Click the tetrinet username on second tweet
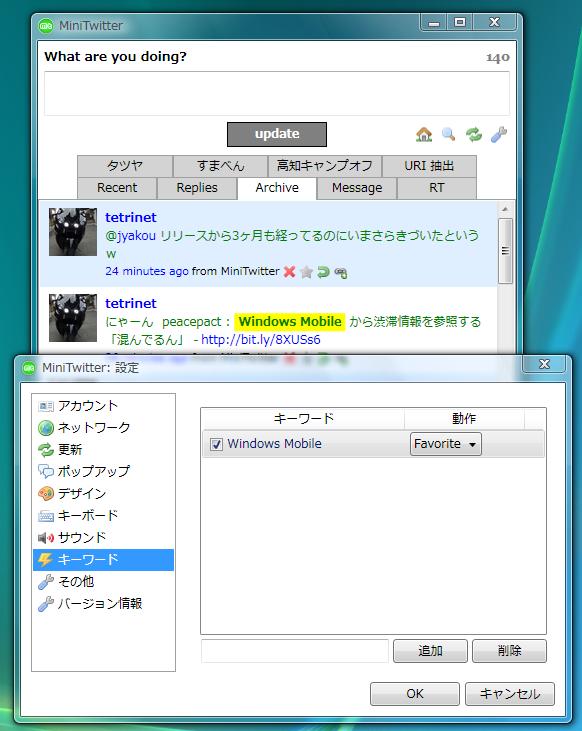Image resolution: width=582 pixels, height=731 pixels. [131, 303]
